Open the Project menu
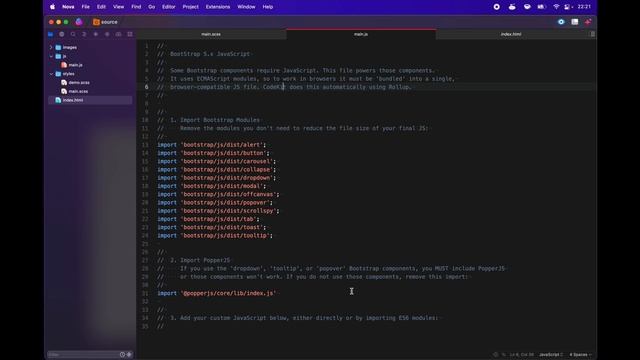Image resolution: width=640 pixels, height=360 pixels. [191, 7]
